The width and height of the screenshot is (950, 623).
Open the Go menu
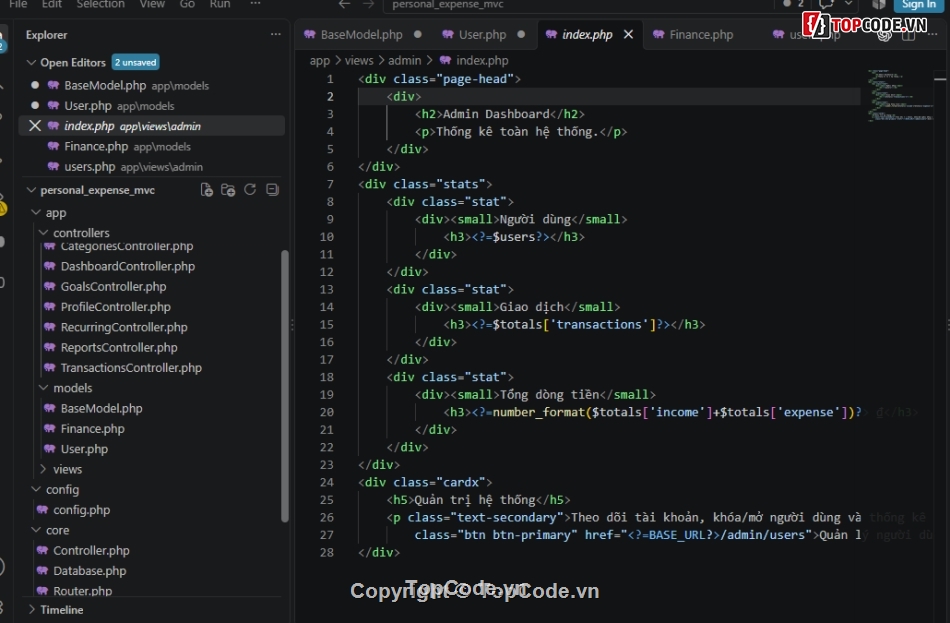tap(187, 4)
